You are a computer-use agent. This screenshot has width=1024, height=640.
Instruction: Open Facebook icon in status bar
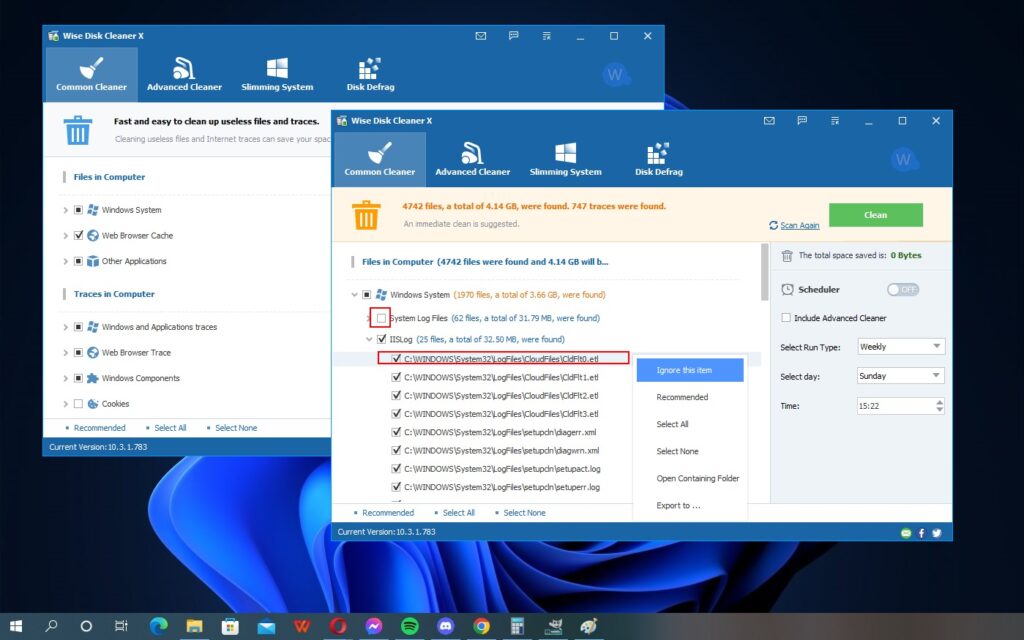click(x=921, y=533)
